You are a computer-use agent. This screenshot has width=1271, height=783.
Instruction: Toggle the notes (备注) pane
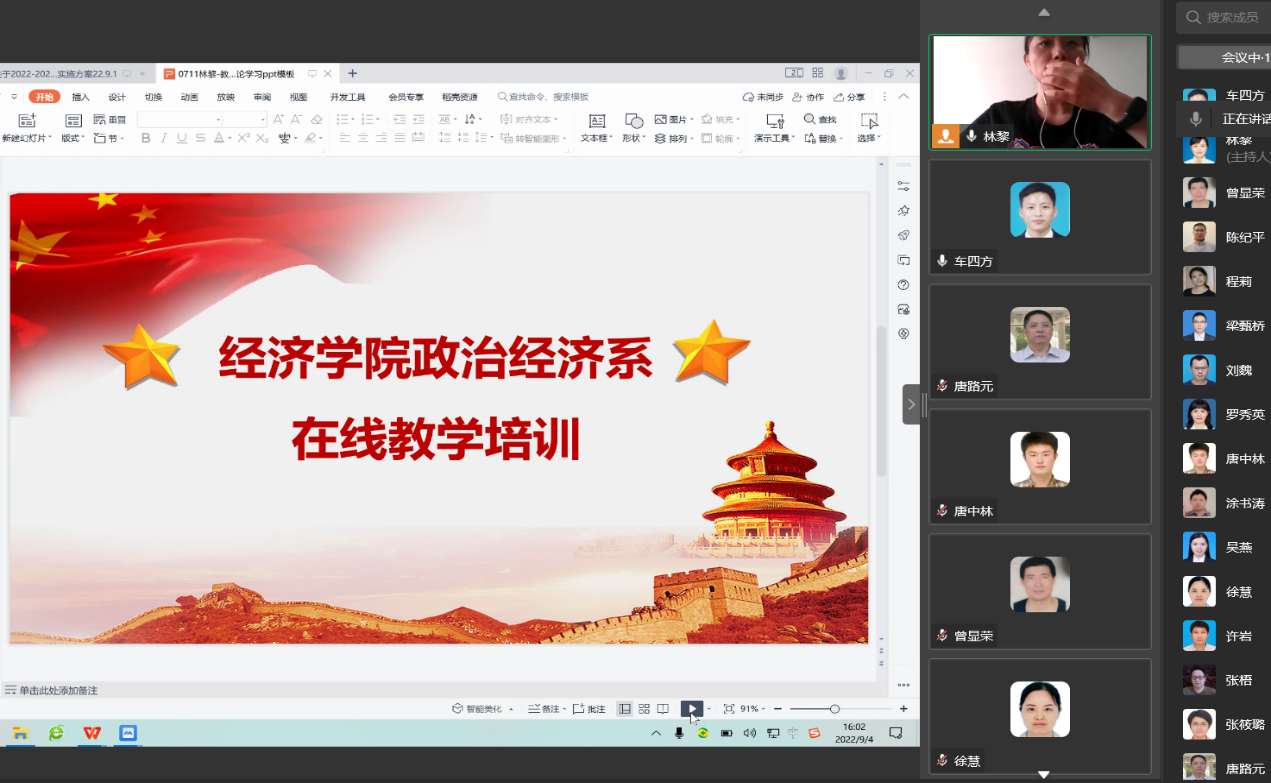coord(545,709)
